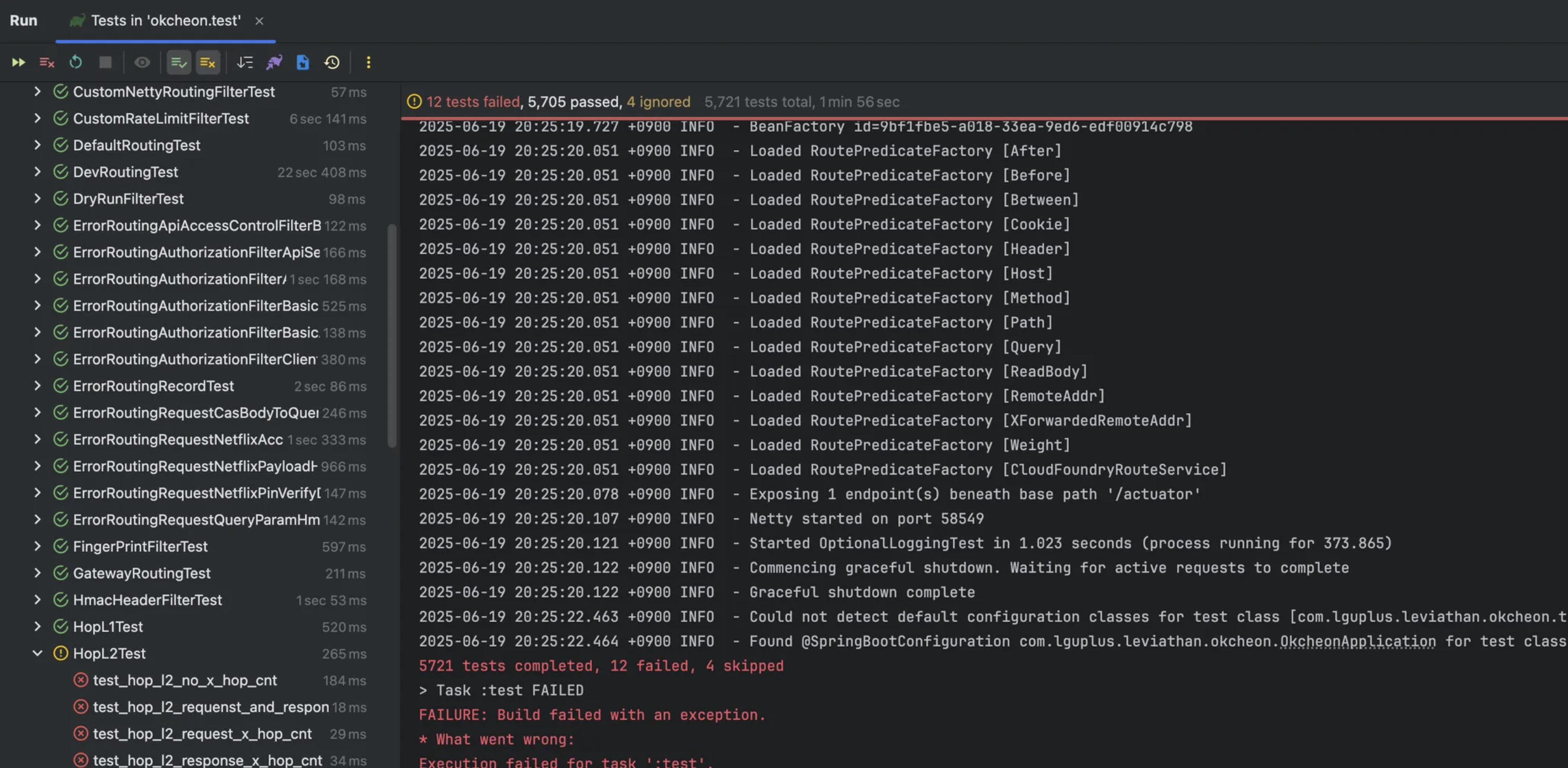
Task: Click the Toggle auto-test circular arrow icon
Action: (76, 63)
